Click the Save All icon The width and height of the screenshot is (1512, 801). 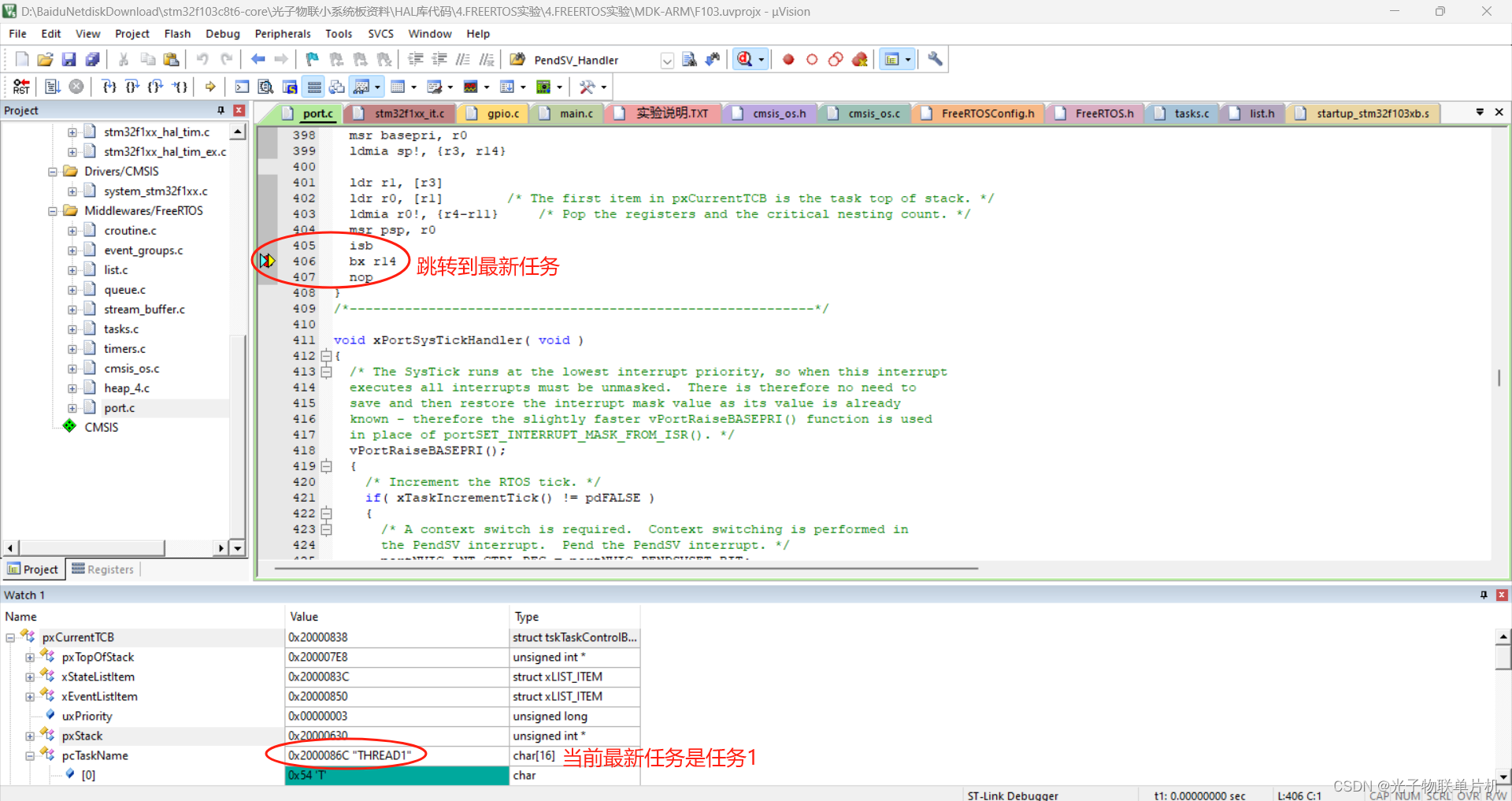[x=93, y=60]
